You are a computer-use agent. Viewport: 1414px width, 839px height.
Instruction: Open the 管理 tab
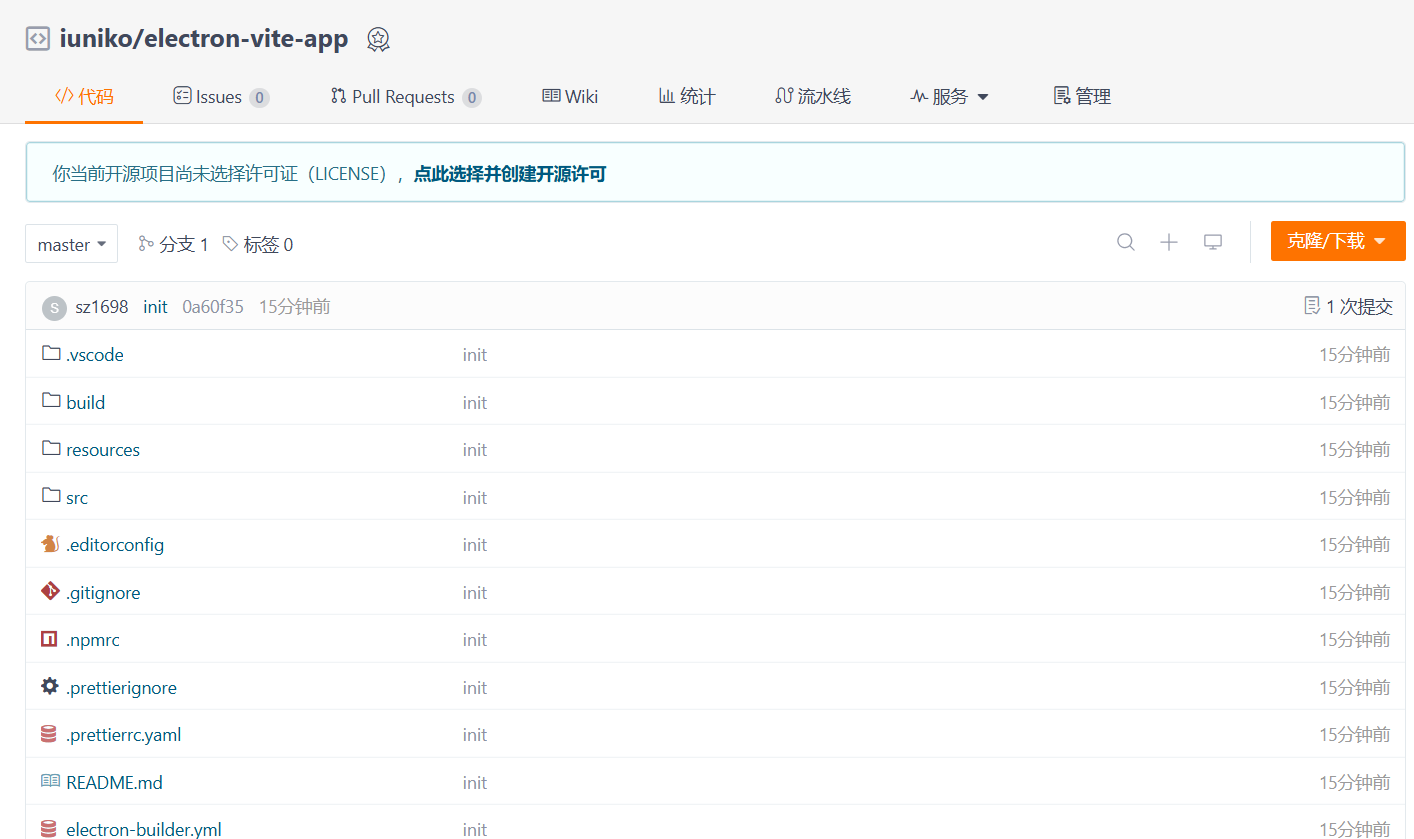(x=1082, y=97)
